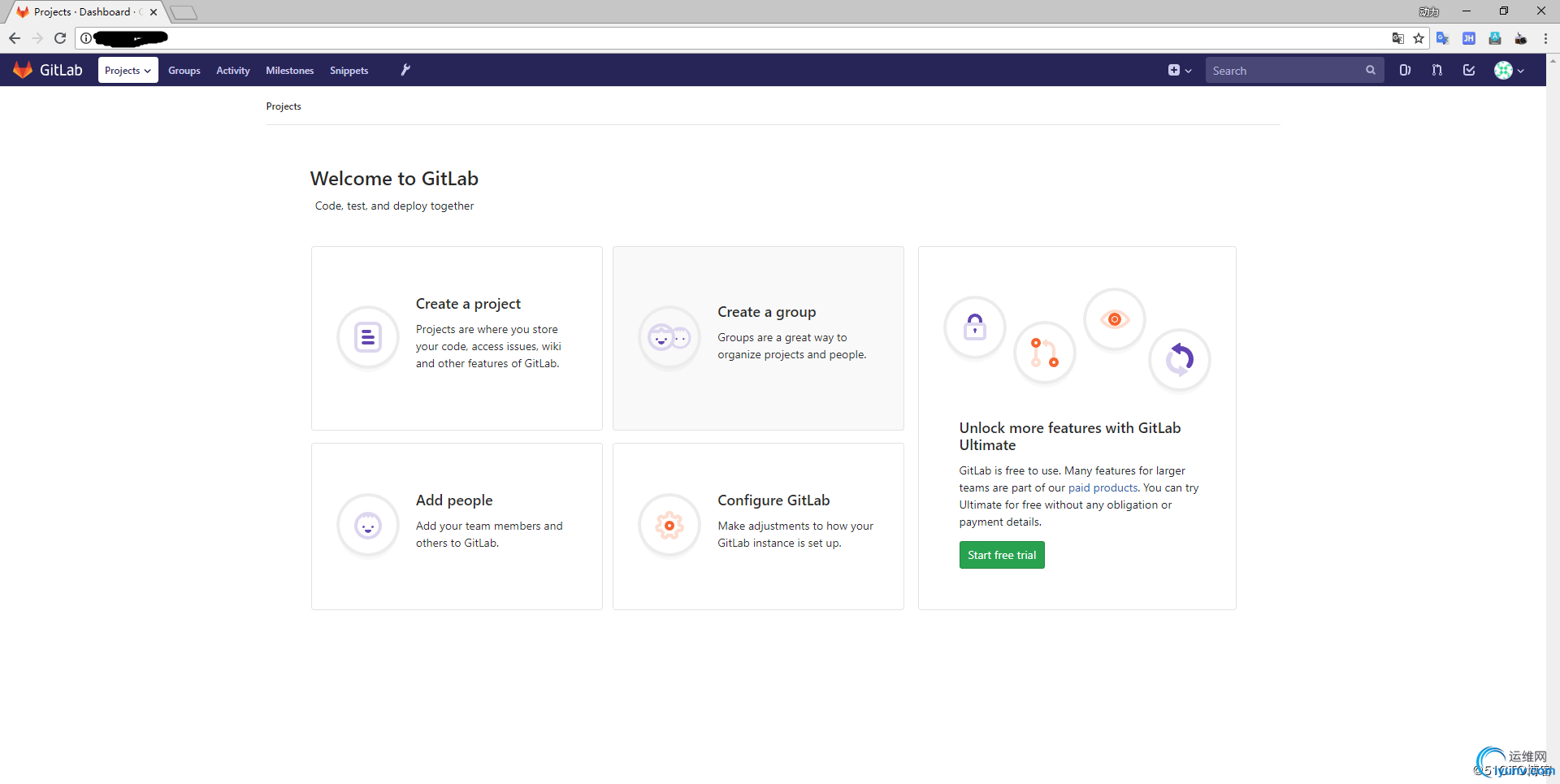Follow the paid products link
The image size is (1560, 784).
[x=1103, y=487]
